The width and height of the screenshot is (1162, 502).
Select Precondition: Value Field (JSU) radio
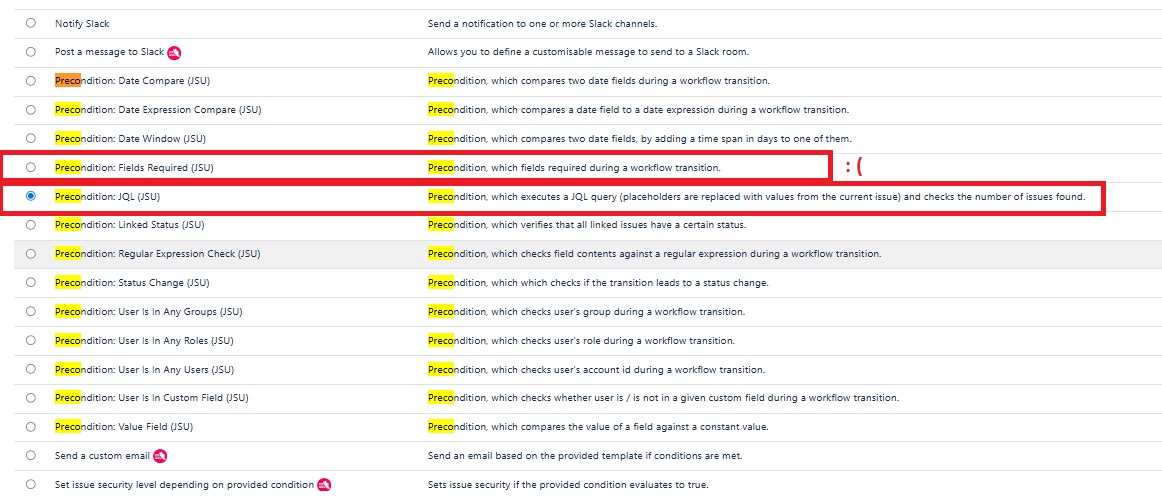coord(30,426)
